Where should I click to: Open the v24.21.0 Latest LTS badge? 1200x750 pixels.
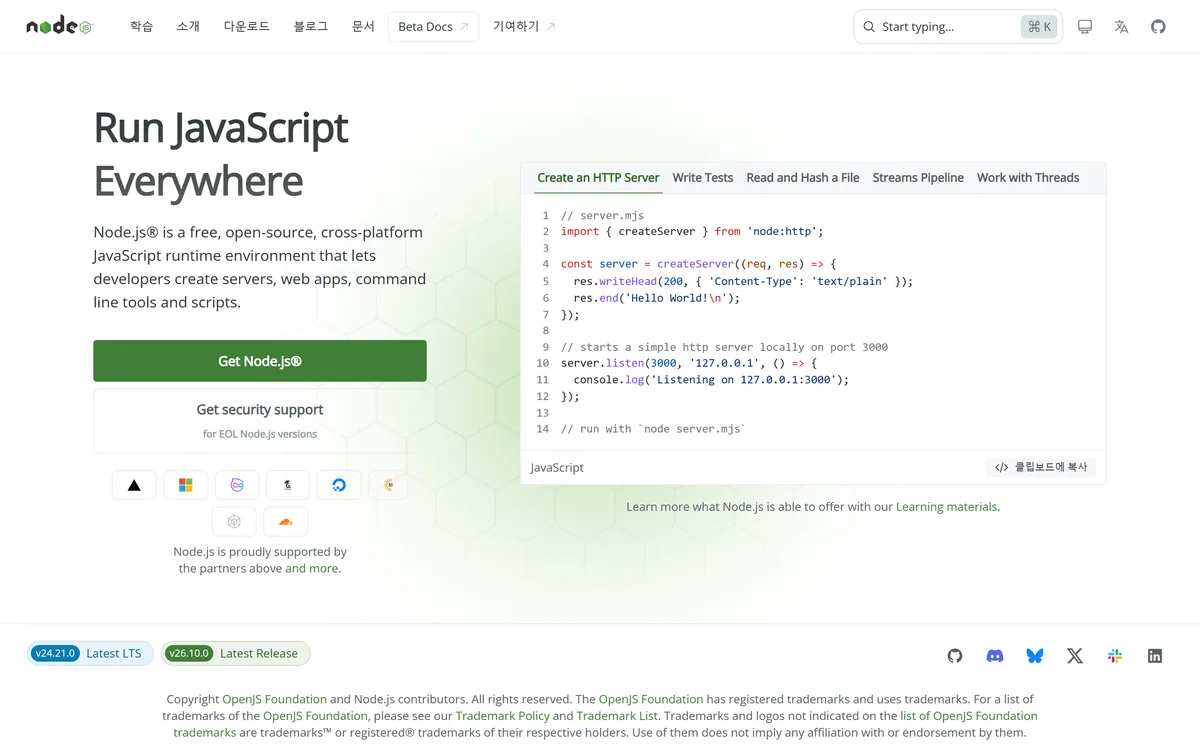[91, 653]
